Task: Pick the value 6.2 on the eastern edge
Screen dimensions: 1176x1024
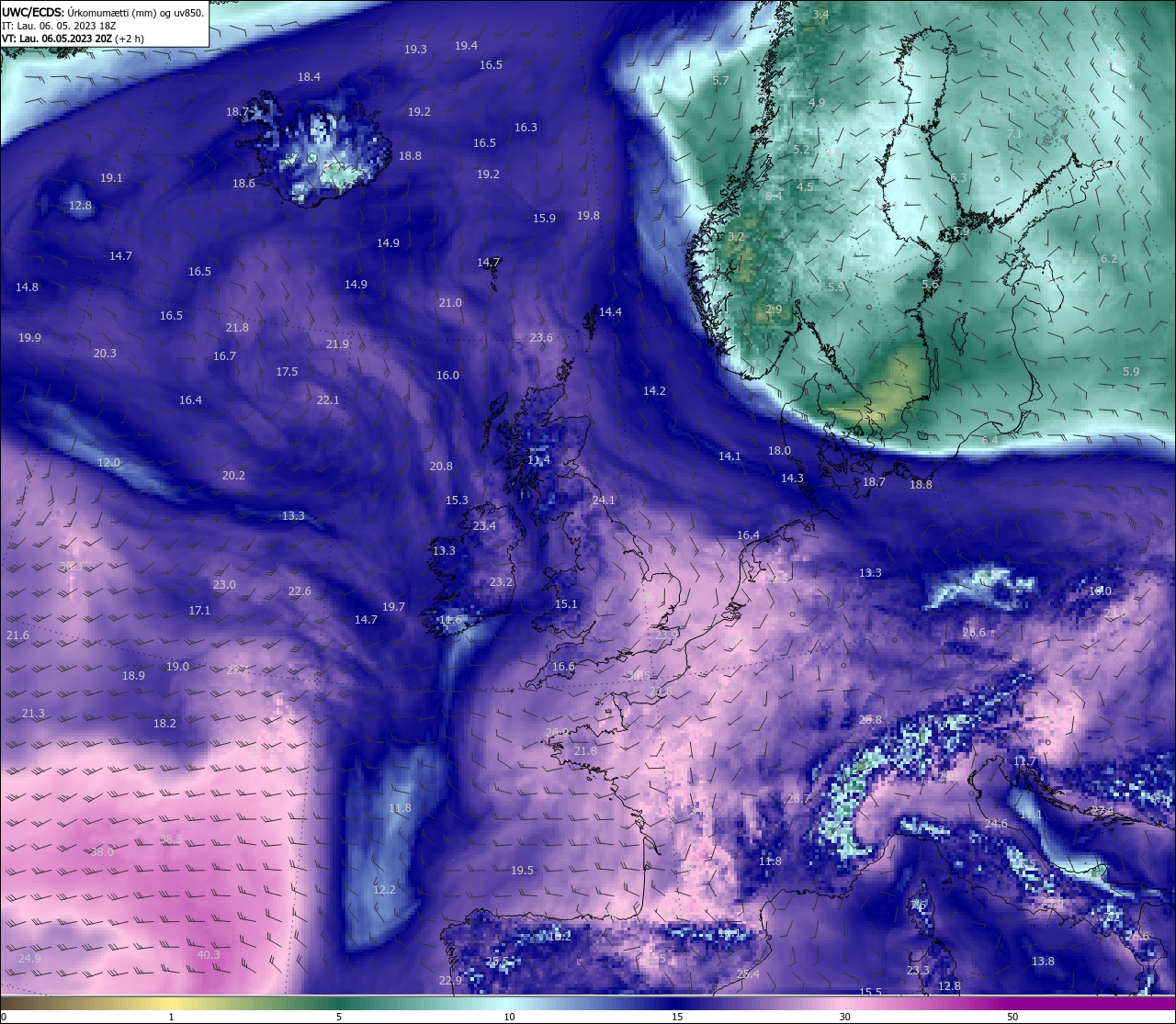Action: pos(1110,259)
